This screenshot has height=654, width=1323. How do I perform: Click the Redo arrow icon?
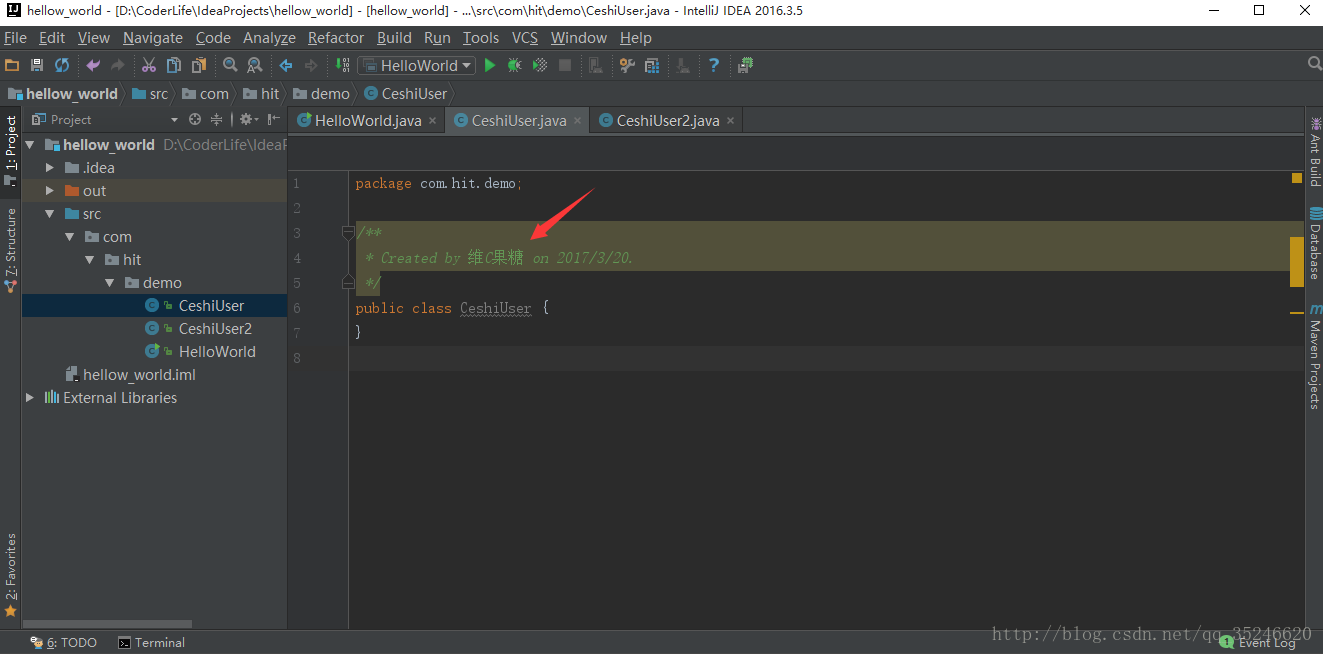[118, 65]
